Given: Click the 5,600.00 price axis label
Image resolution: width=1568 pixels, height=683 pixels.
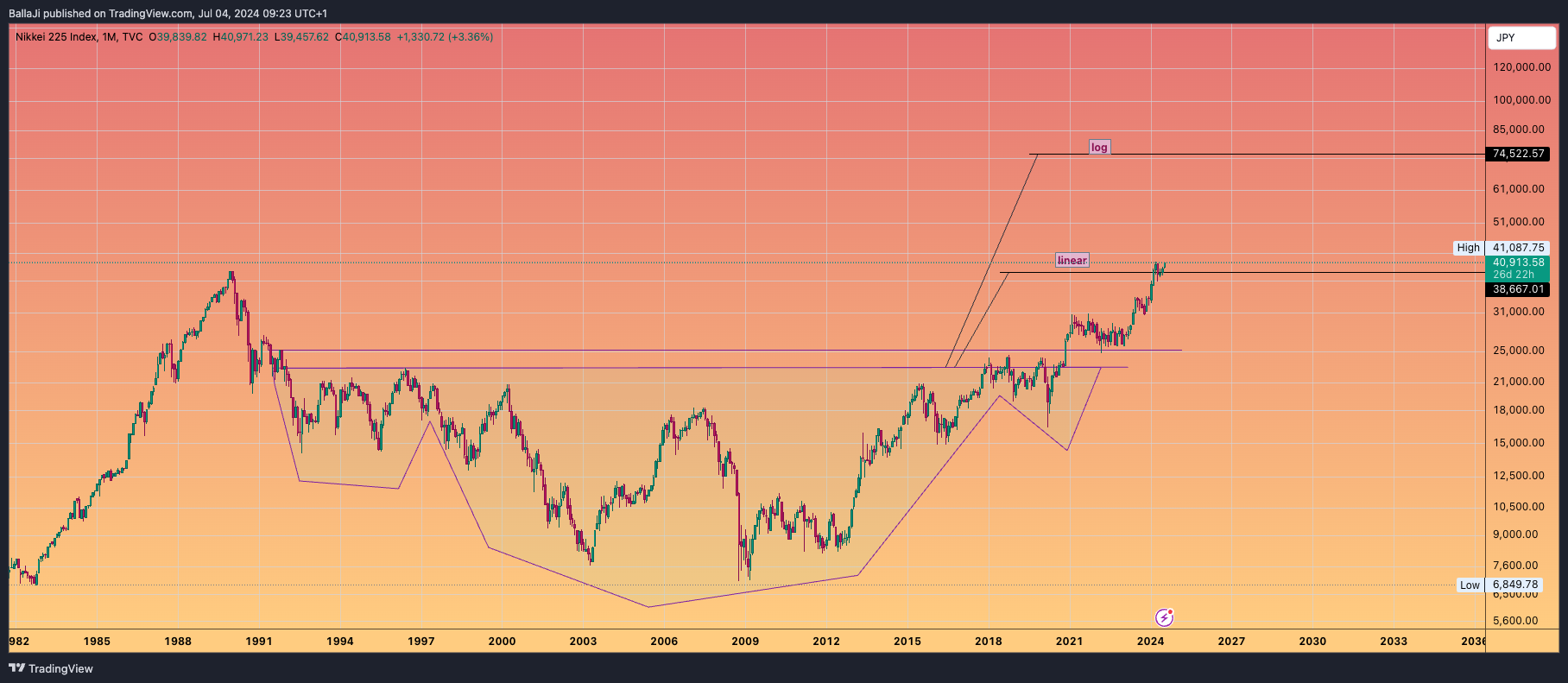Looking at the screenshot, I should [x=1515, y=621].
